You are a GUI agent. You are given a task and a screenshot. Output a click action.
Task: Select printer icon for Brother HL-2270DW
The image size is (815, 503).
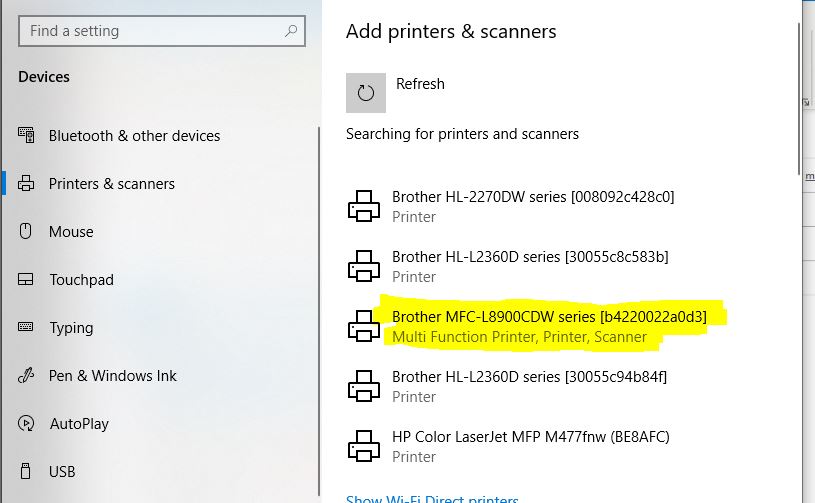coord(364,206)
